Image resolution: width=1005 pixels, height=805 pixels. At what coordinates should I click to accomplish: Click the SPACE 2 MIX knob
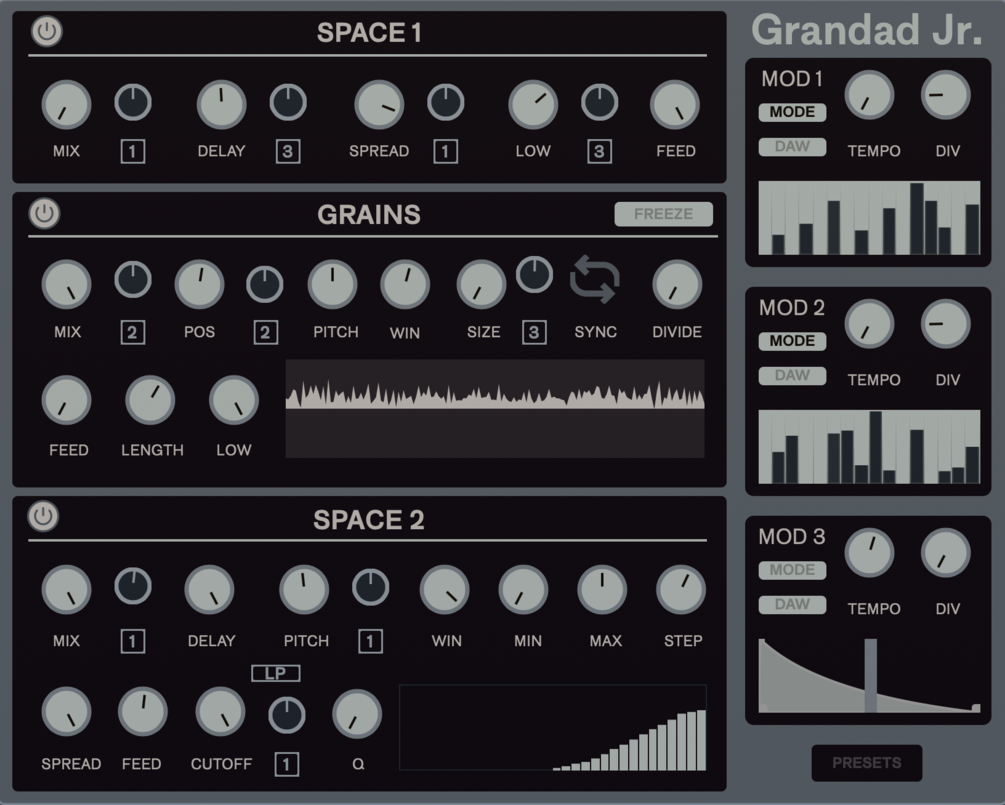pos(66,590)
